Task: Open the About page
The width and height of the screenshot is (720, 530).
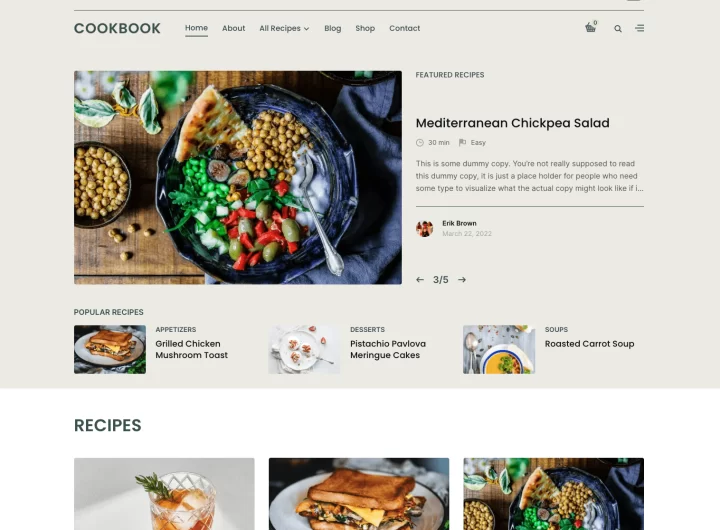Action: point(233,28)
